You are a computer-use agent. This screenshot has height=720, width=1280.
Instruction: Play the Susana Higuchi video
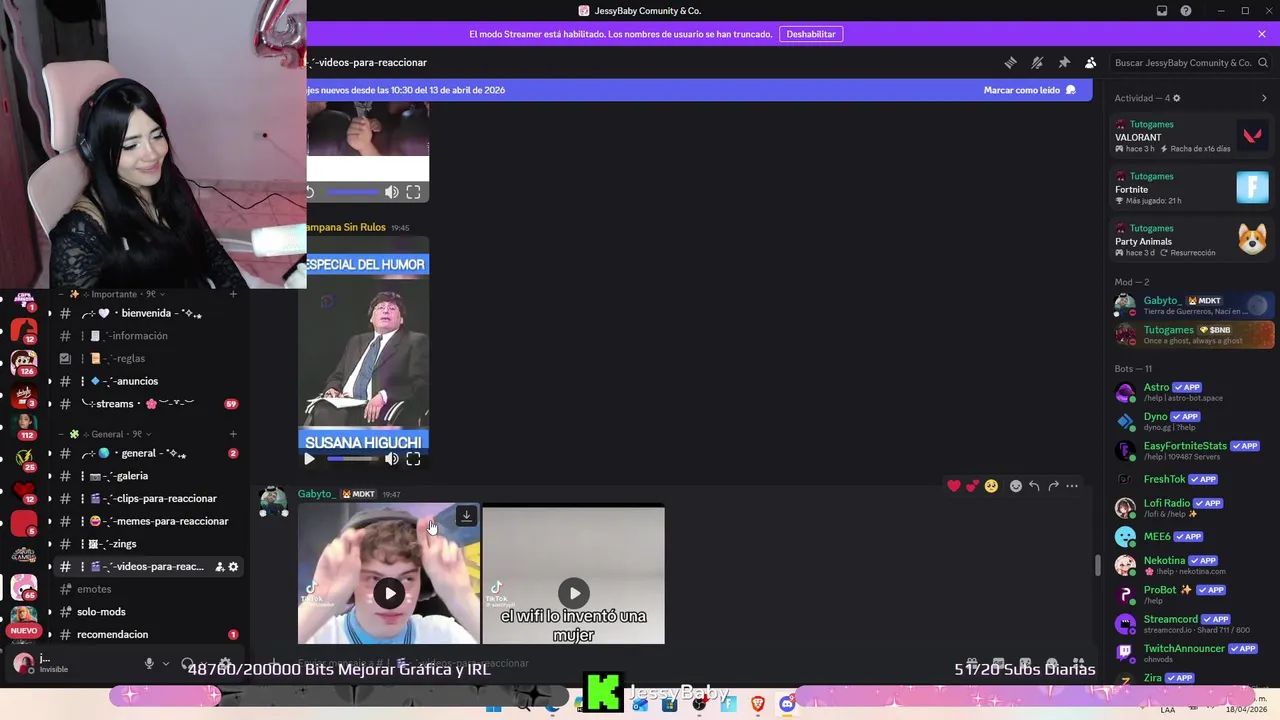(x=309, y=459)
